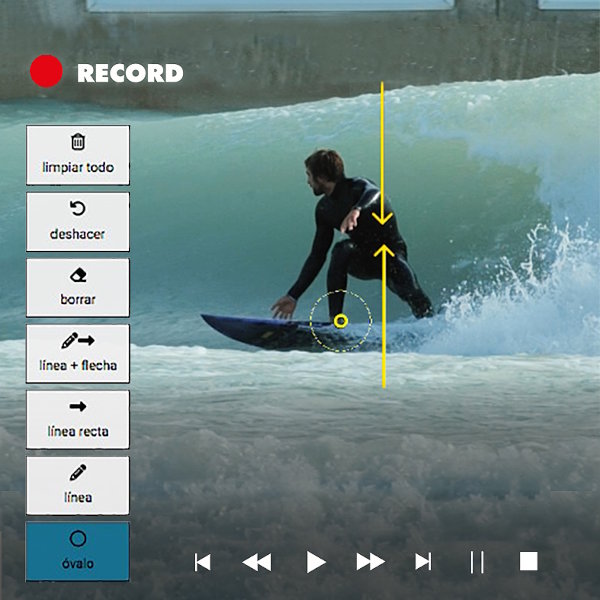Click the 'limpiar todo' trash icon
Screen dimensions: 600x600
pos(78,143)
